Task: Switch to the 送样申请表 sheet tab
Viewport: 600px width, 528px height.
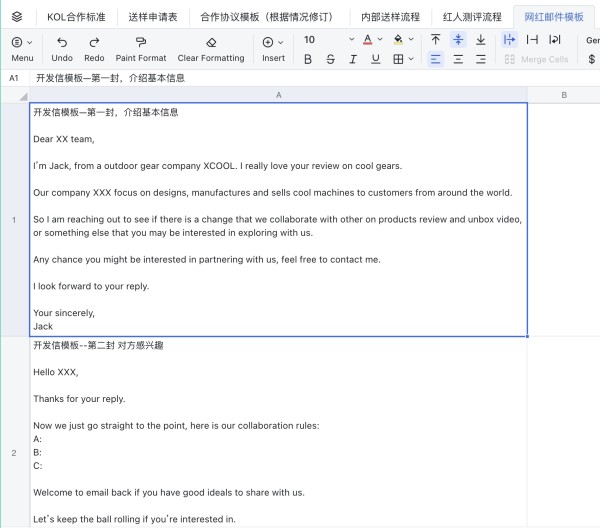Action: coord(153,17)
